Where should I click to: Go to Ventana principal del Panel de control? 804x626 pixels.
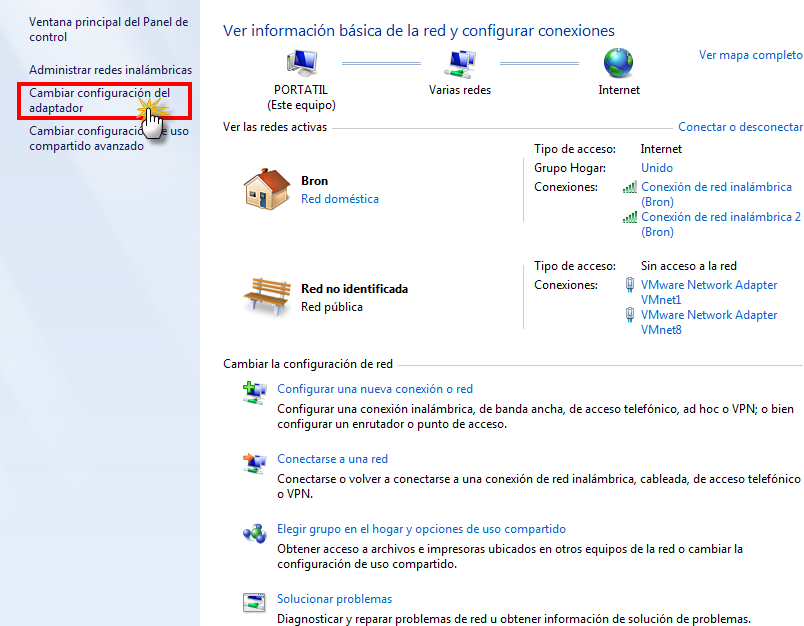click(109, 29)
